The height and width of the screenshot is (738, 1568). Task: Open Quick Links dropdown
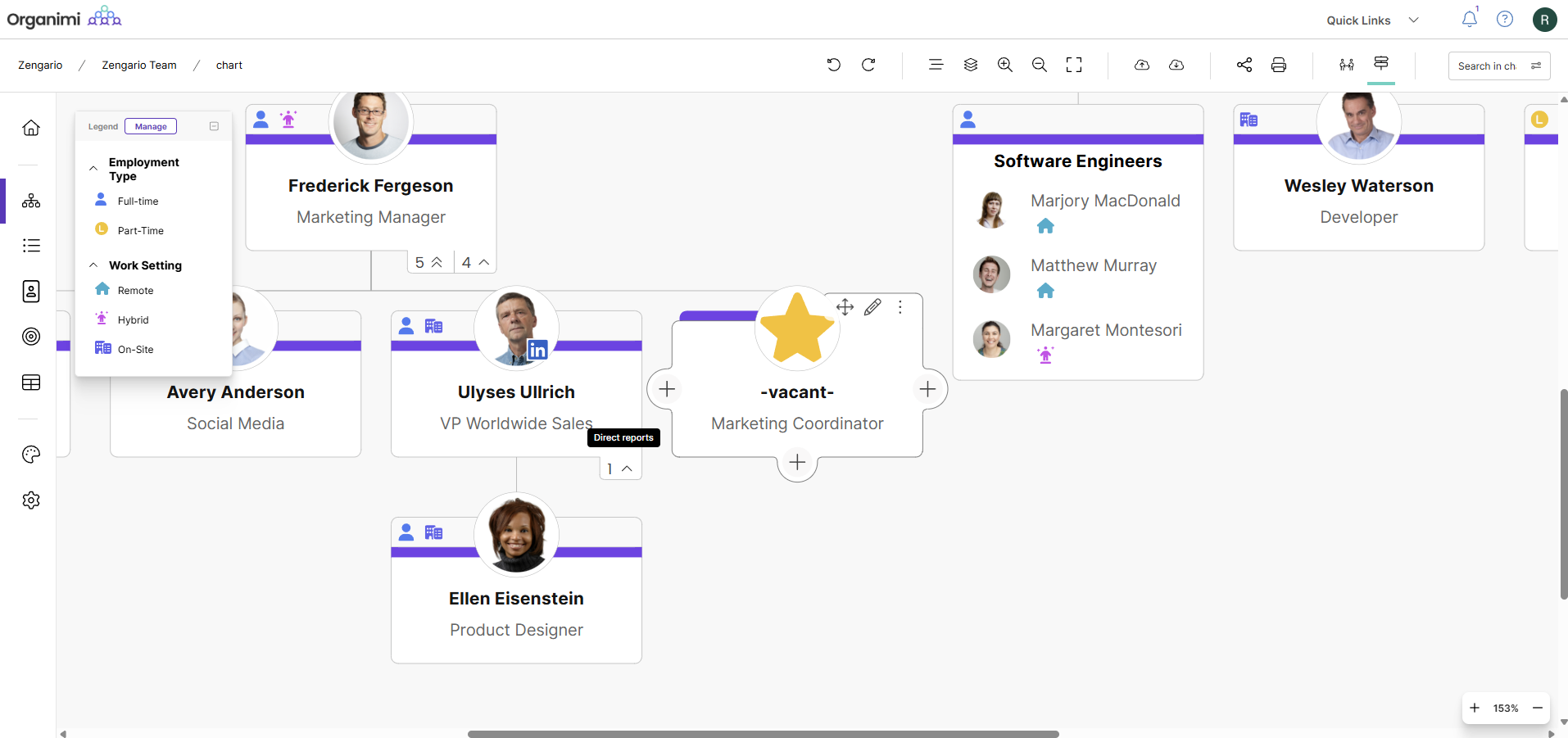1373,20
